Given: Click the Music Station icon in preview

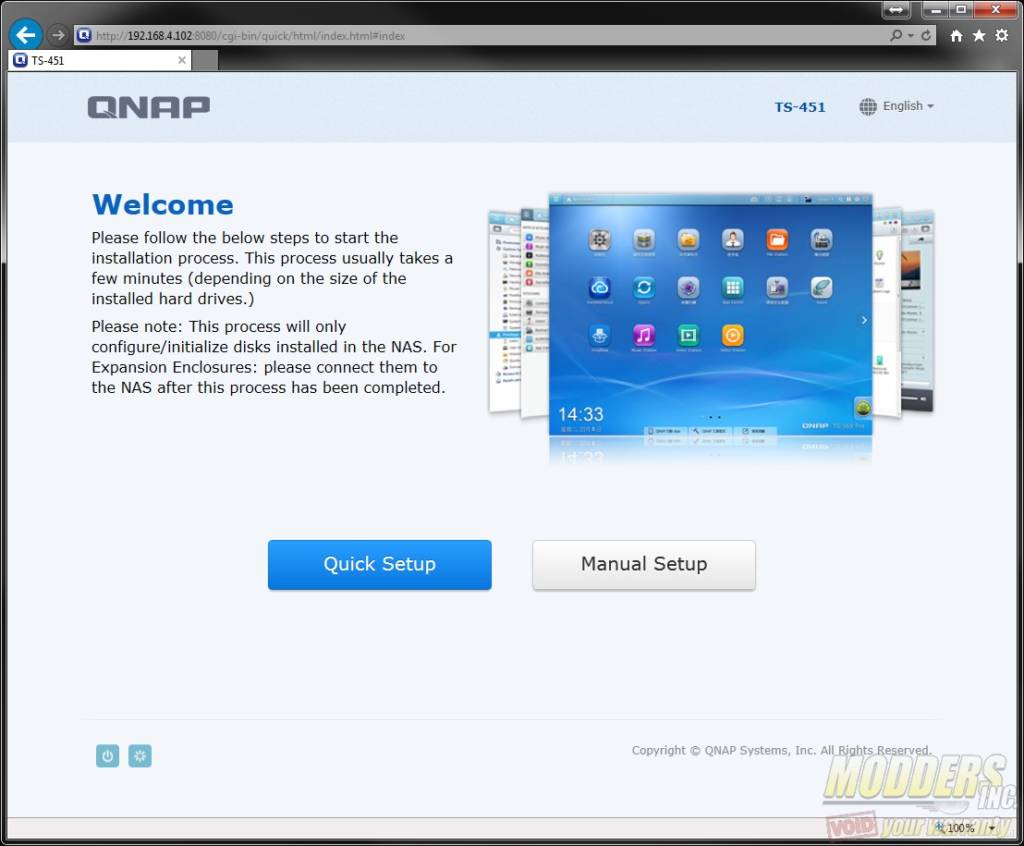Looking at the screenshot, I should click(644, 336).
